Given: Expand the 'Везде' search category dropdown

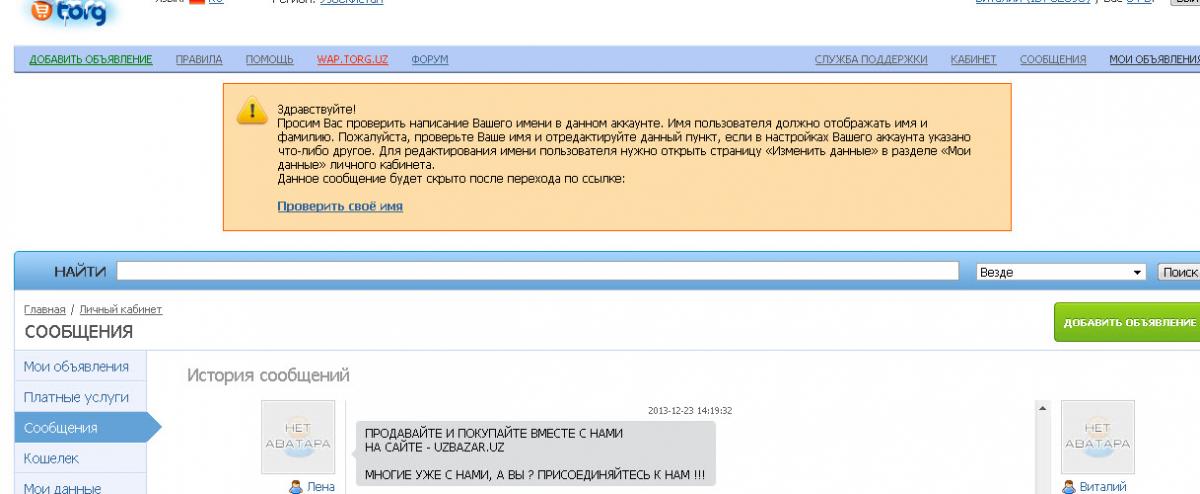Looking at the screenshot, I should (x=1137, y=272).
